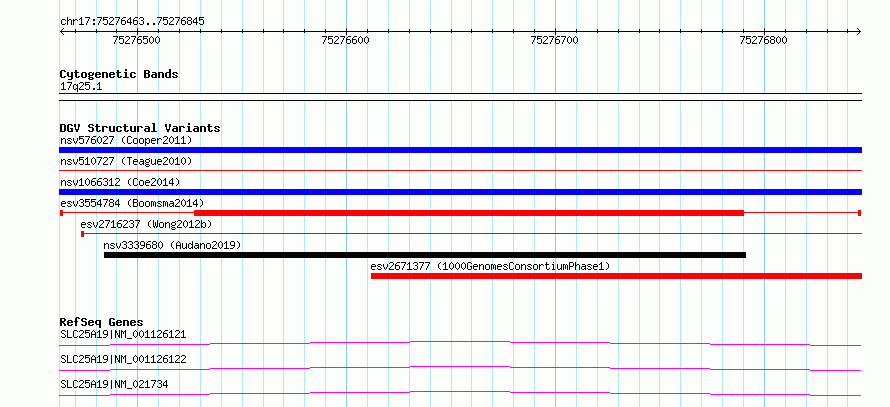The height and width of the screenshot is (407, 890).
Task: Select the DGV Structural Variants track heading
Action: pyautogui.click(x=140, y=128)
